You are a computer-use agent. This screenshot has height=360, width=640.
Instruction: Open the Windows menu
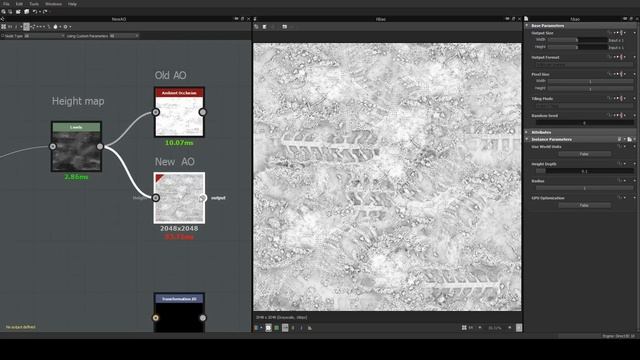click(x=53, y=4)
